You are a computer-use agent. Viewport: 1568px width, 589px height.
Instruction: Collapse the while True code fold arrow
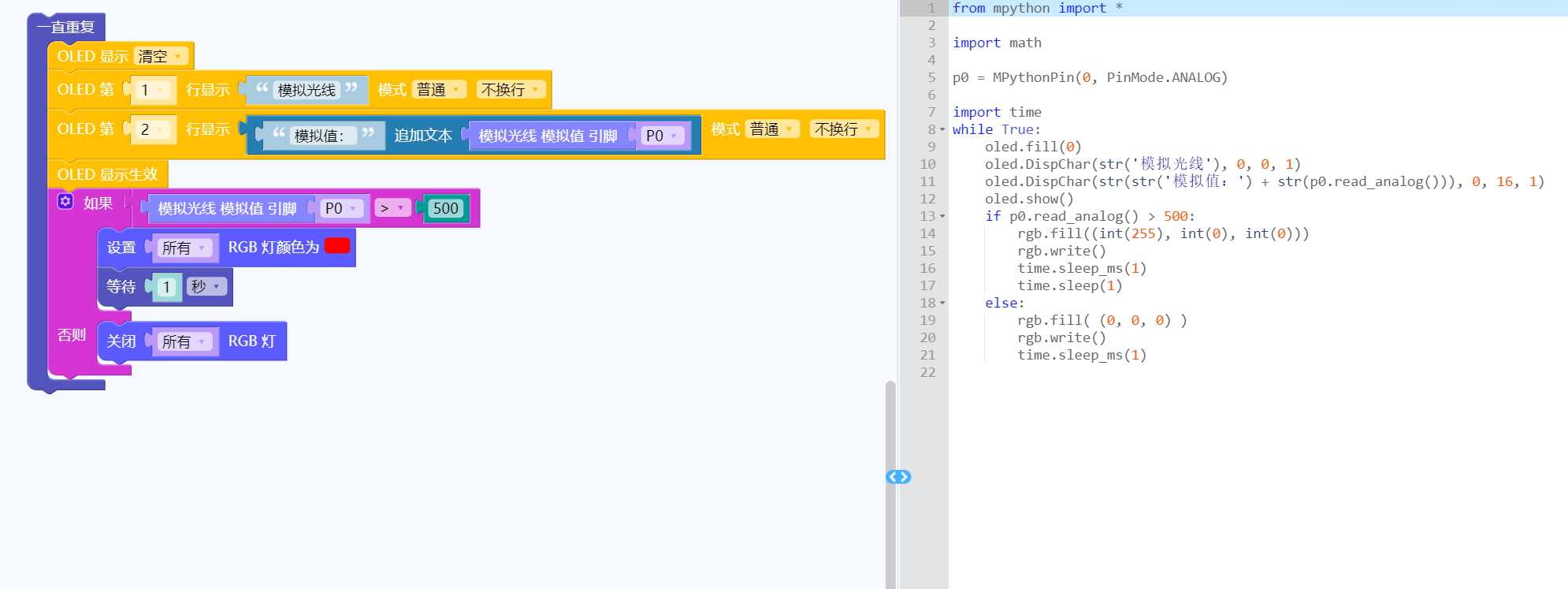[x=942, y=129]
